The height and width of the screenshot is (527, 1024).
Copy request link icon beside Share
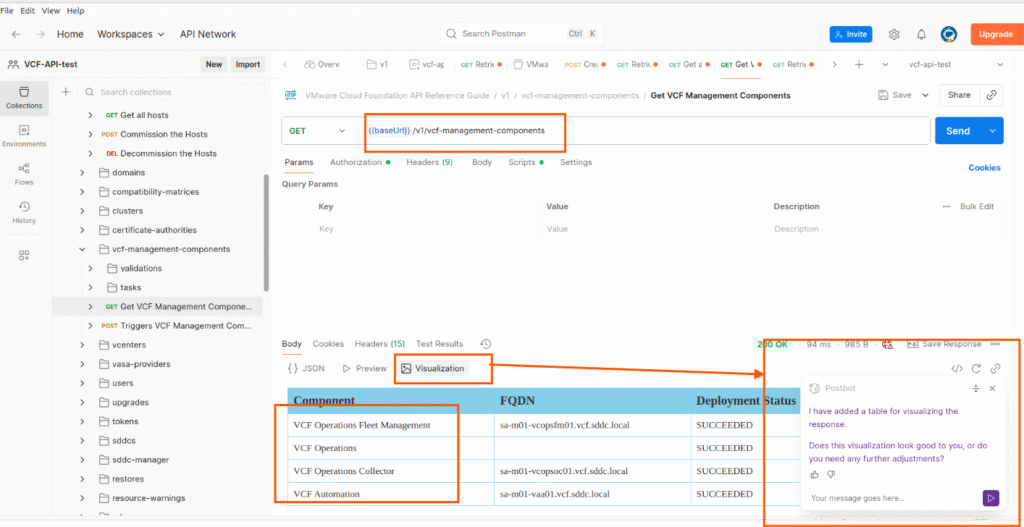(991, 95)
